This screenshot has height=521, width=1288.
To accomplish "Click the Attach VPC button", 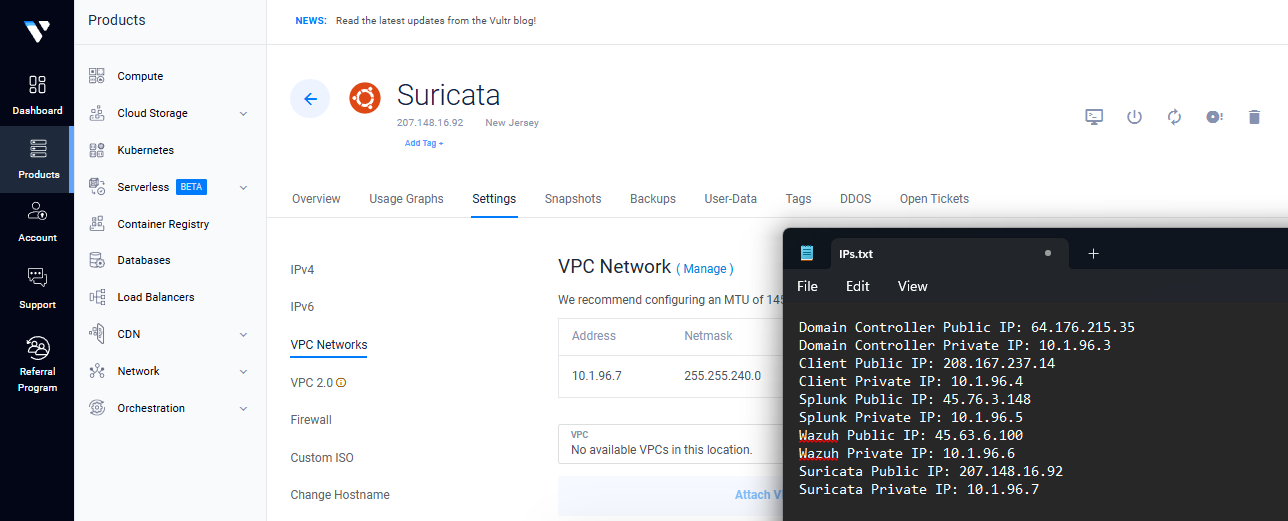I will tap(670, 495).
